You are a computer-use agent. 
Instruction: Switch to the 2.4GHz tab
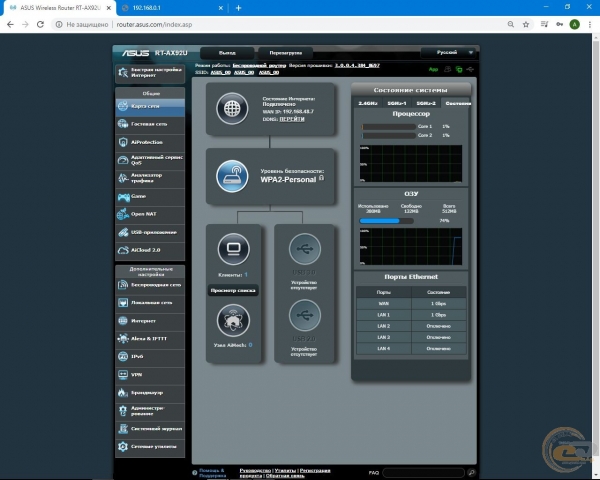tap(368, 103)
